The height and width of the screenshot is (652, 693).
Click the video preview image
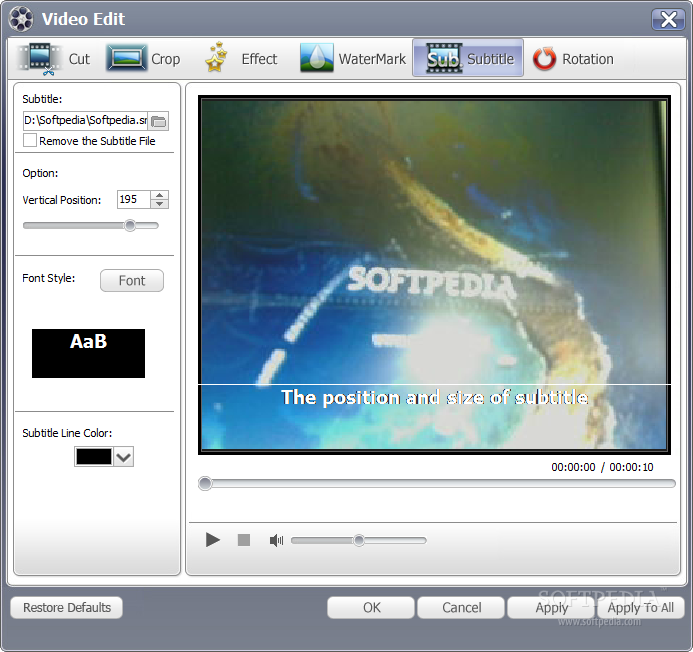point(434,275)
